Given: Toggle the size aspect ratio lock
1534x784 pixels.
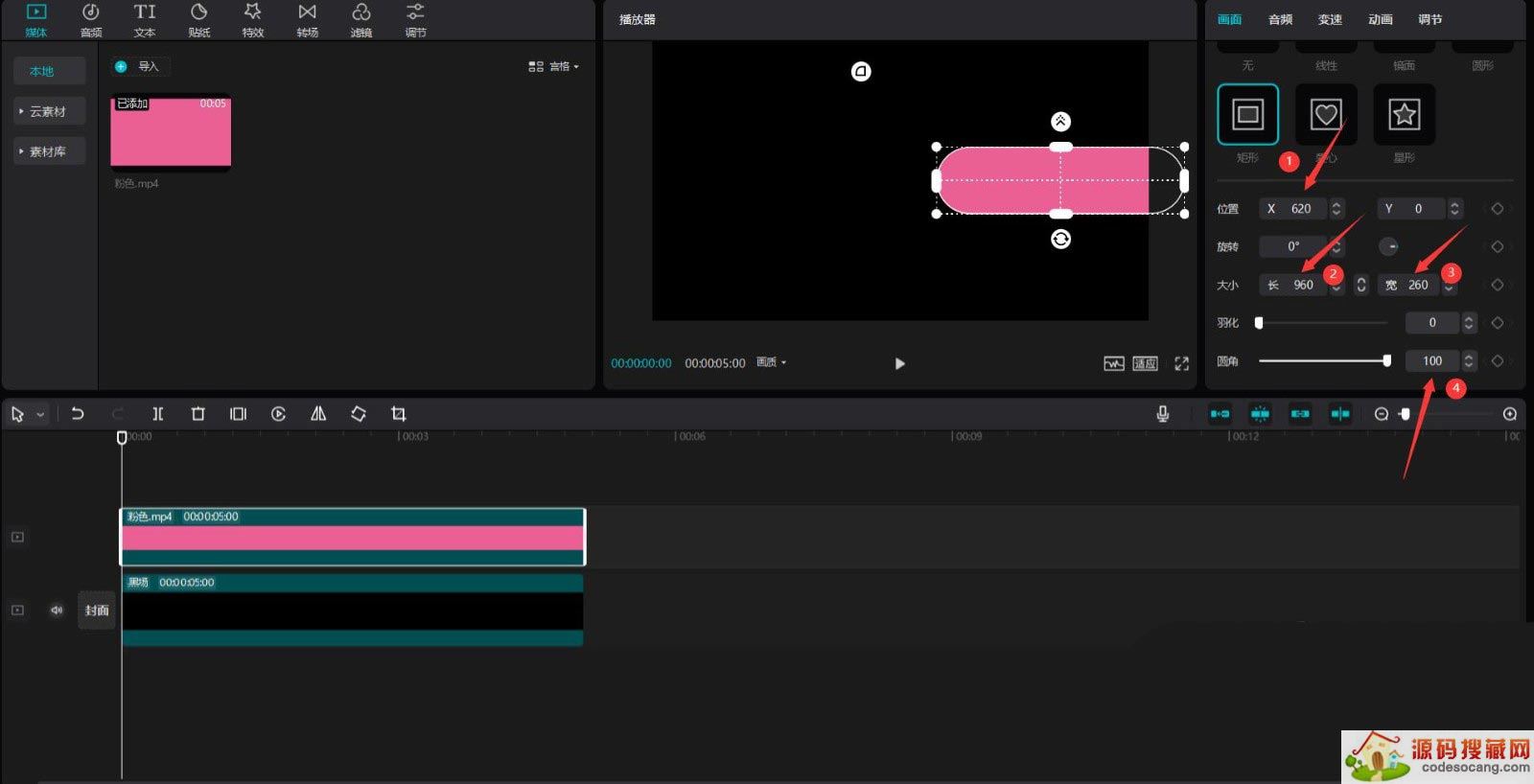Looking at the screenshot, I should point(1360,285).
